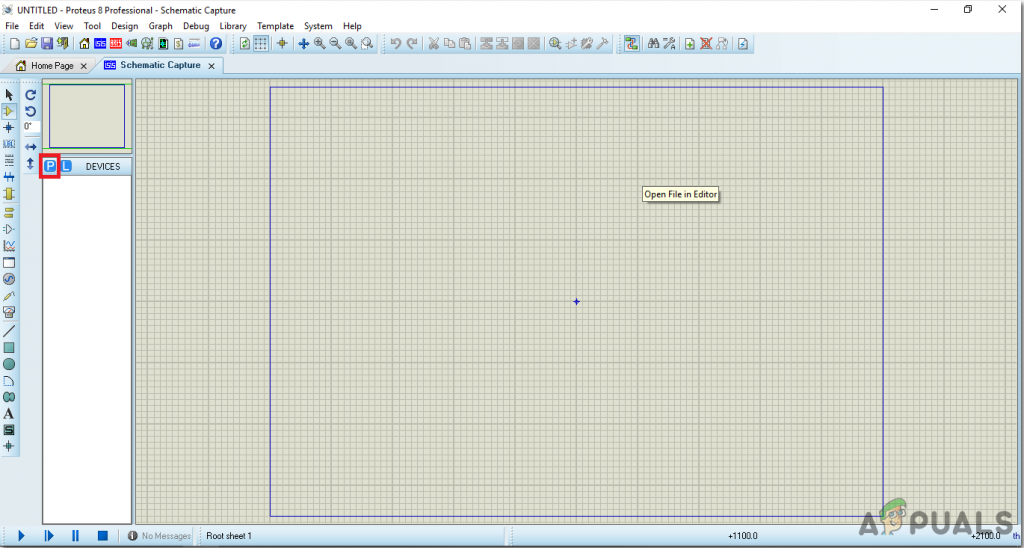The height and width of the screenshot is (548, 1024).
Task: Select the 2D graphics circle tool
Action: click(9, 364)
